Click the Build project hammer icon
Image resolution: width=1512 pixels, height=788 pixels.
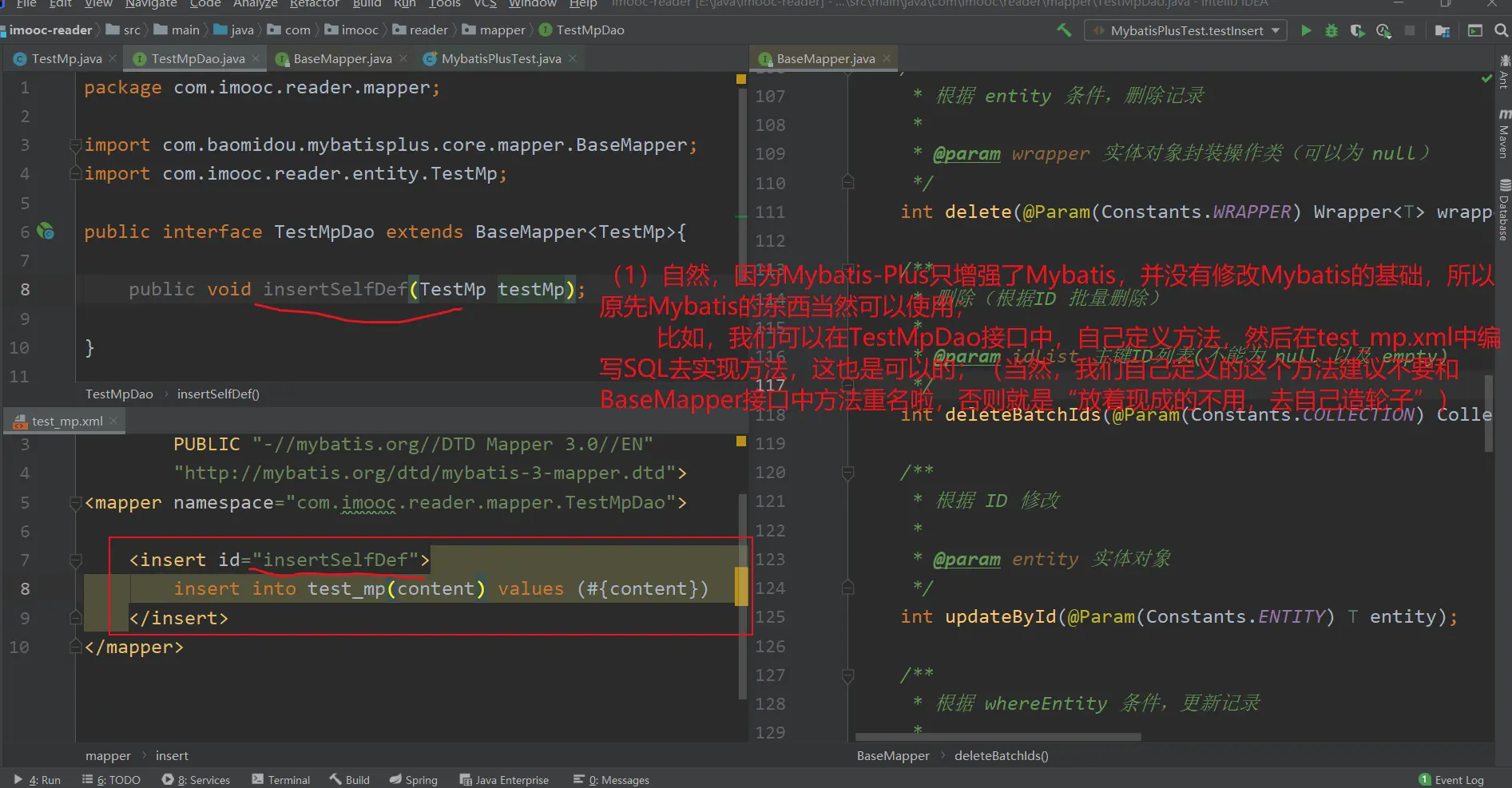pos(1064,30)
